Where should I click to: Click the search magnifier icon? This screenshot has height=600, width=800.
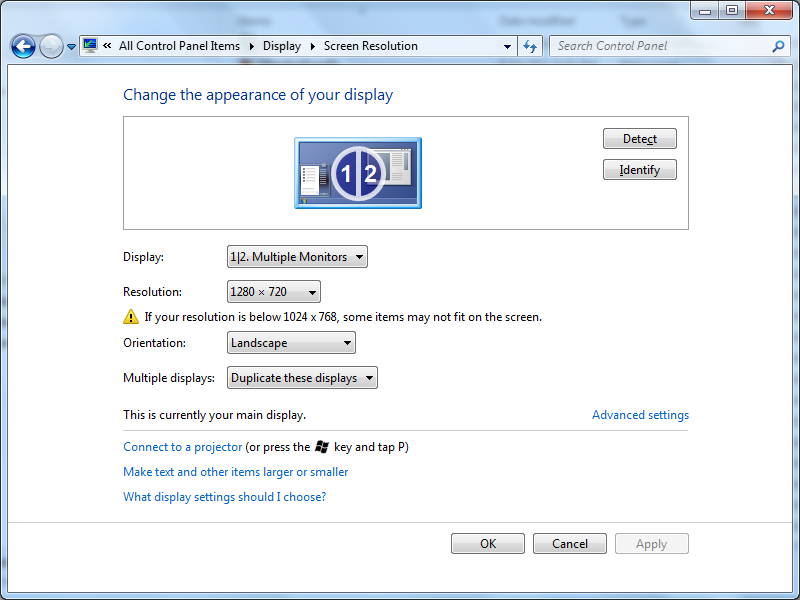(778, 46)
